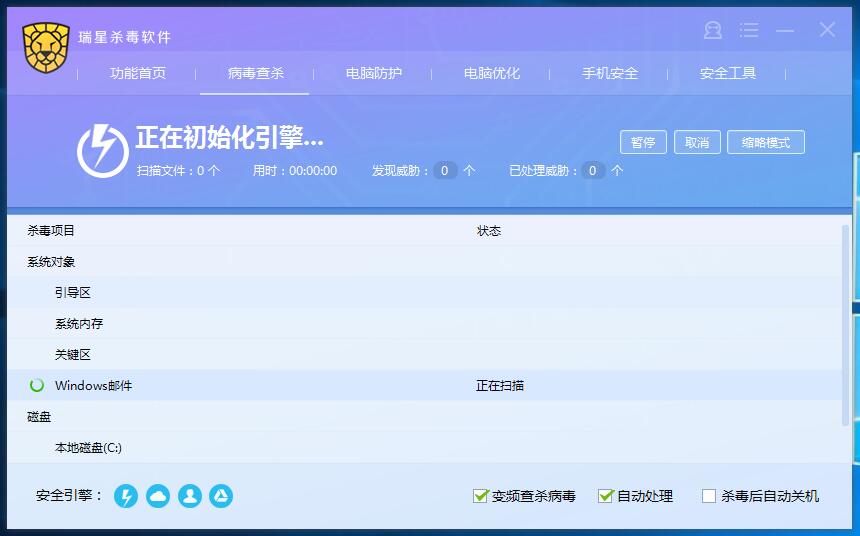Switch to 缩略模式 compact view
This screenshot has height=536, width=860.
coord(766,142)
